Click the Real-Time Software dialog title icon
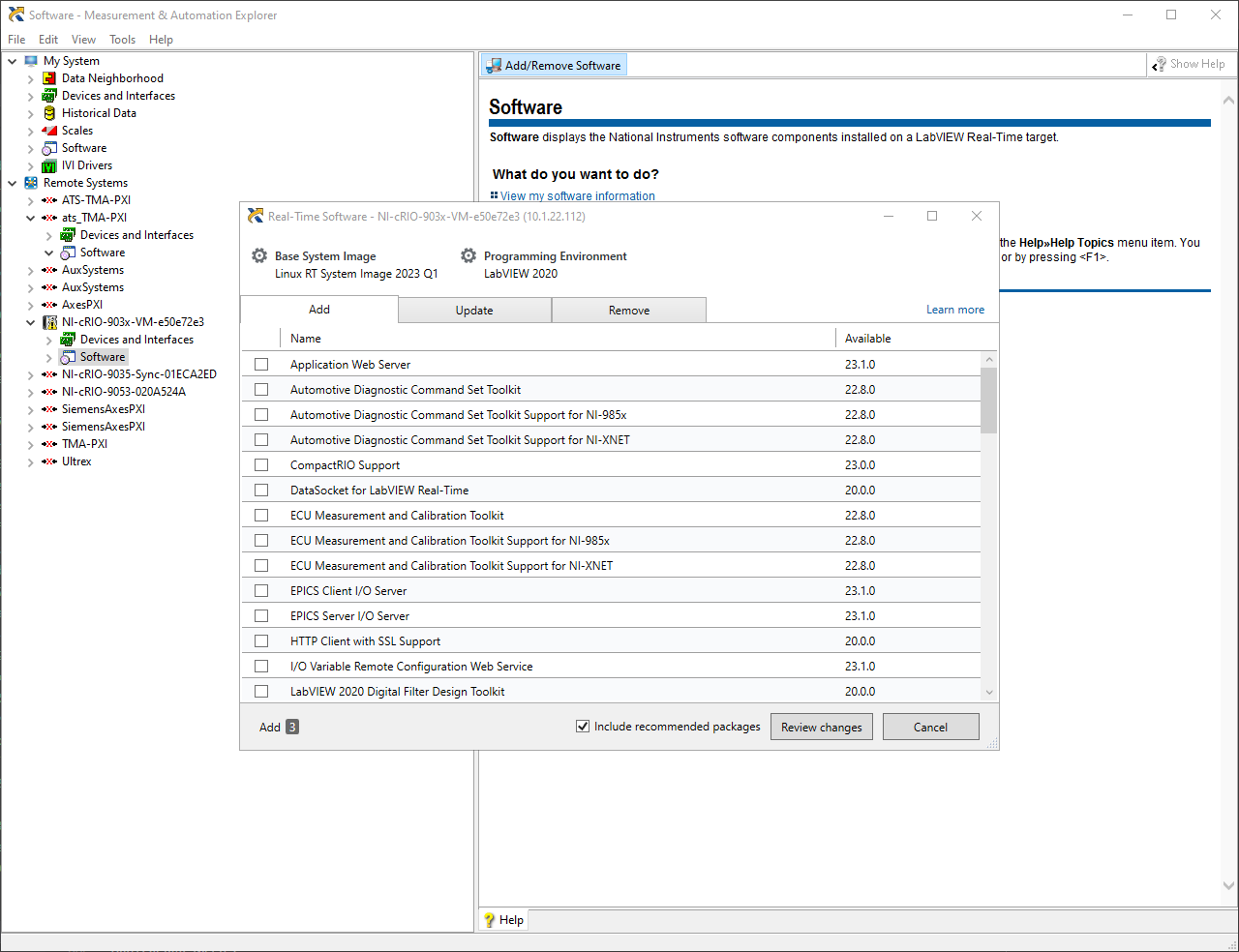Image resolution: width=1239 pixels, height=952 pixels. (256, 216)
